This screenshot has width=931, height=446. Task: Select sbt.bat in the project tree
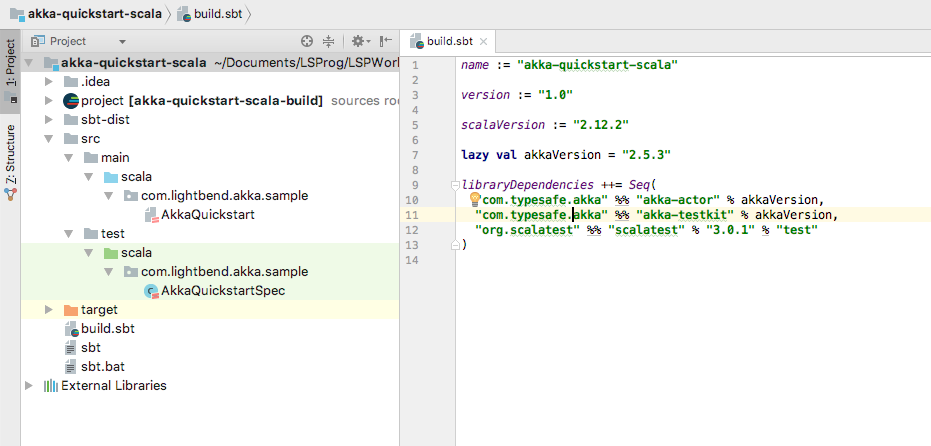click(103, 367)
